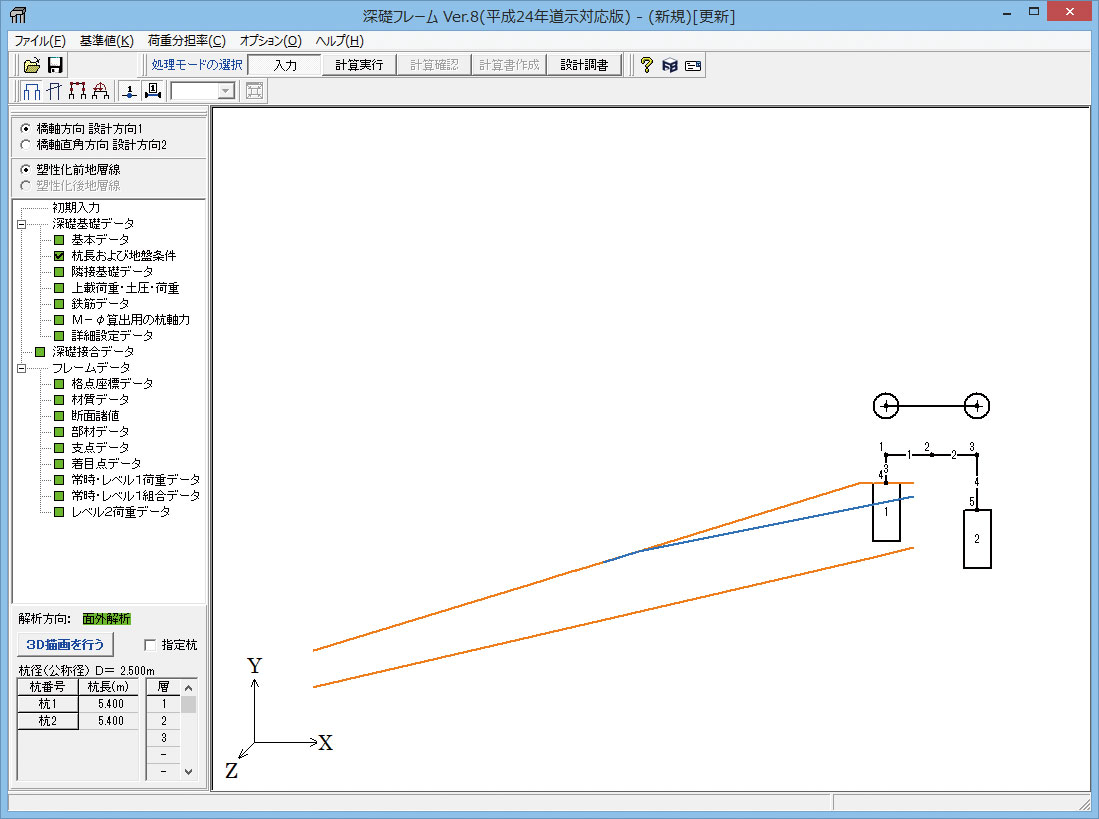
Task: Select layer row 1 in 層 list
Action: [163, 704]
